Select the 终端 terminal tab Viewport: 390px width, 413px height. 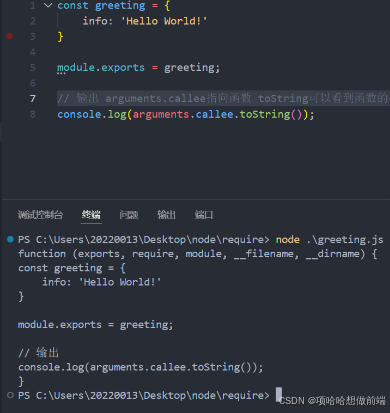pos(91,215)
